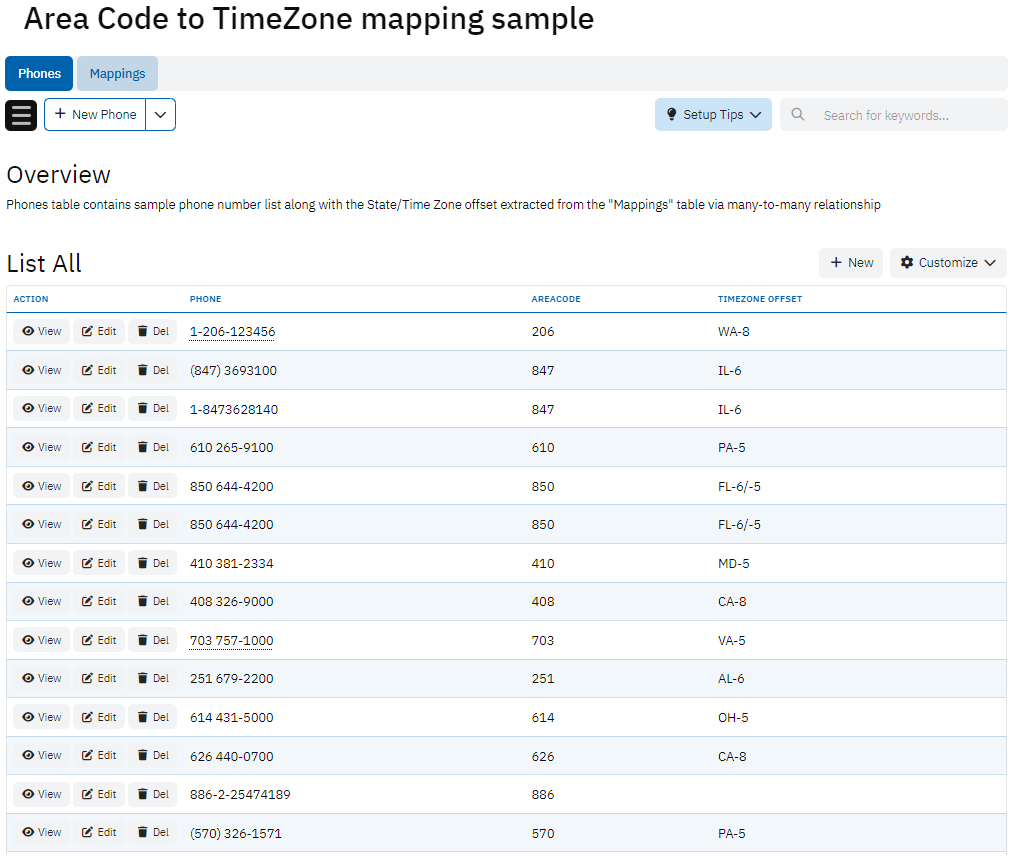
Task: Edit the 408 326-9000 phone entry
Action: (98, 602)
